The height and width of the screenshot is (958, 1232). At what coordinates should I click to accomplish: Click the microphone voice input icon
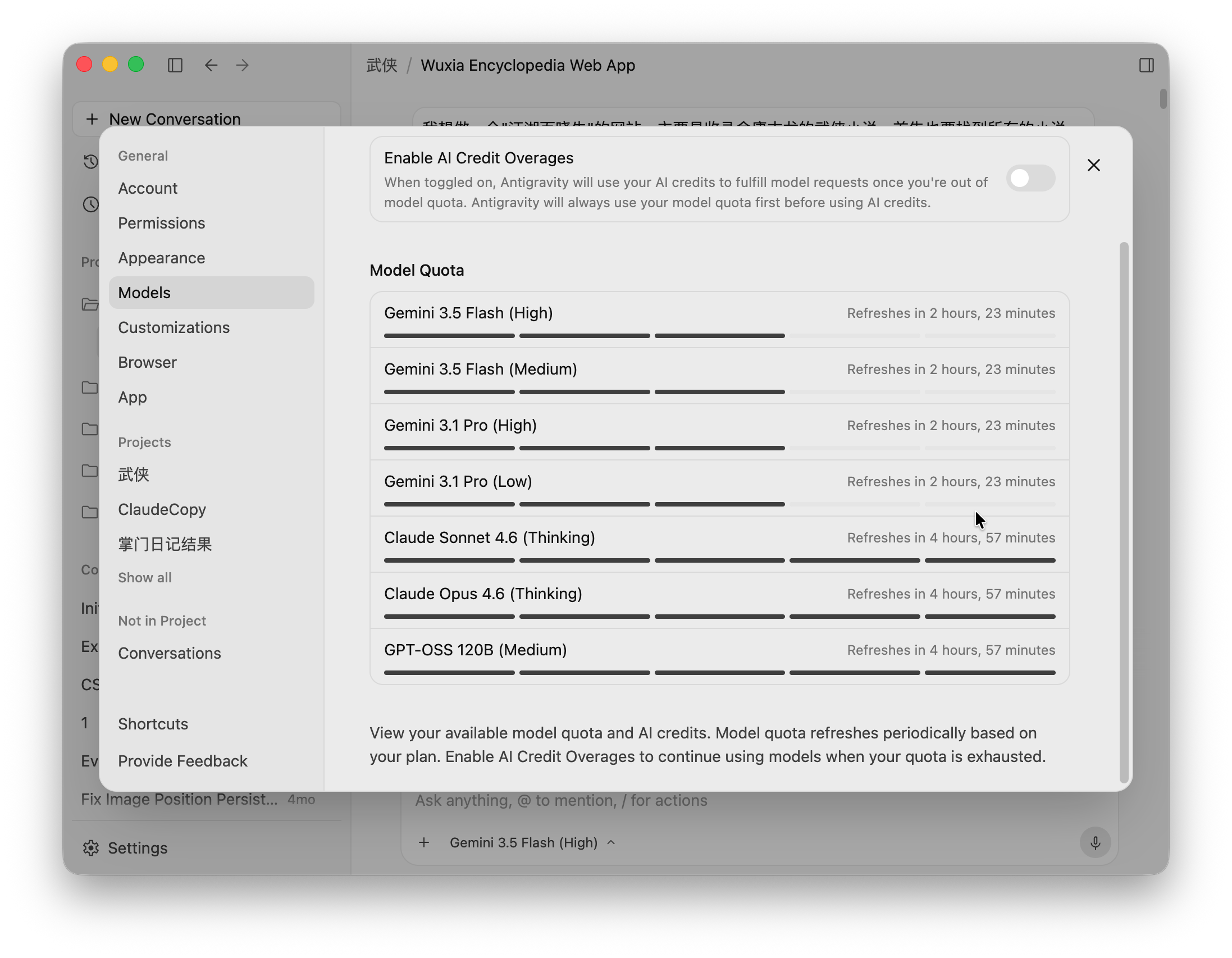1095,842
